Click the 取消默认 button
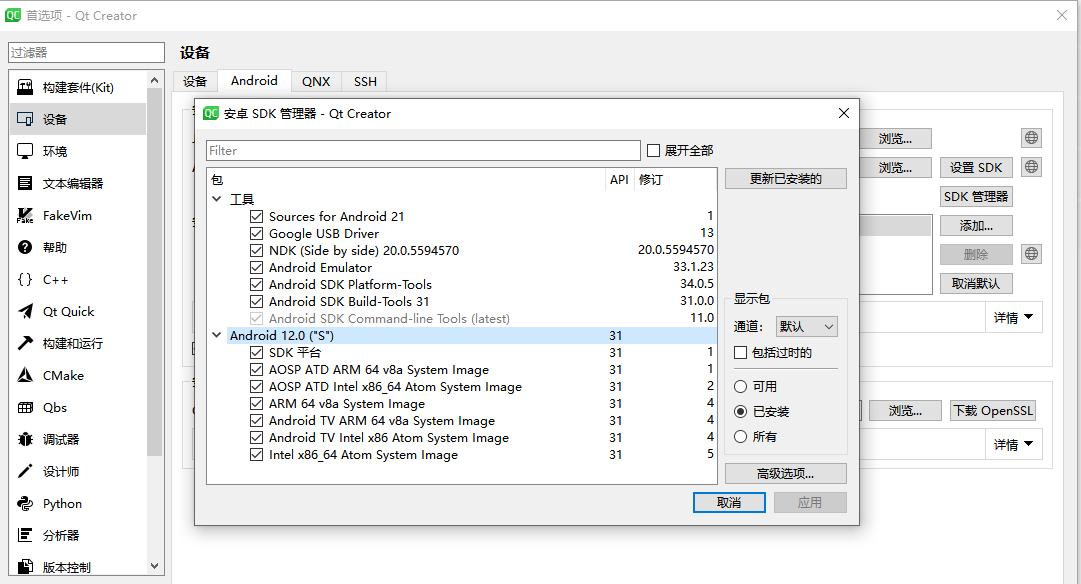 [976, 283]
